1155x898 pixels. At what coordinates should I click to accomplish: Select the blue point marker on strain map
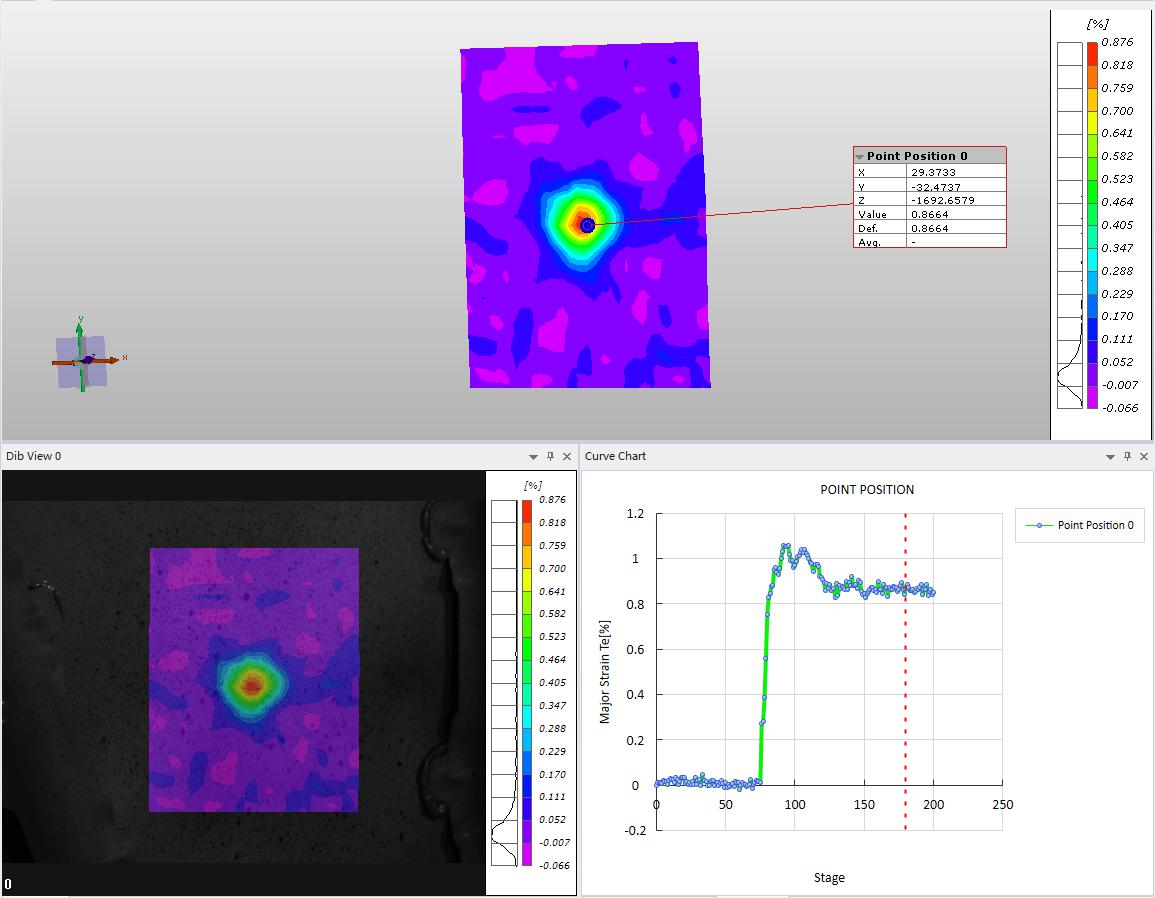coord(587,226)
